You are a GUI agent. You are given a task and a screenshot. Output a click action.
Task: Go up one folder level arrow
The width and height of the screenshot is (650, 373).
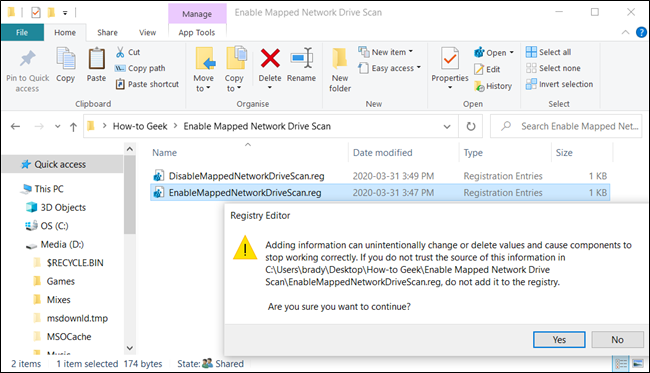tap(73, 126)
